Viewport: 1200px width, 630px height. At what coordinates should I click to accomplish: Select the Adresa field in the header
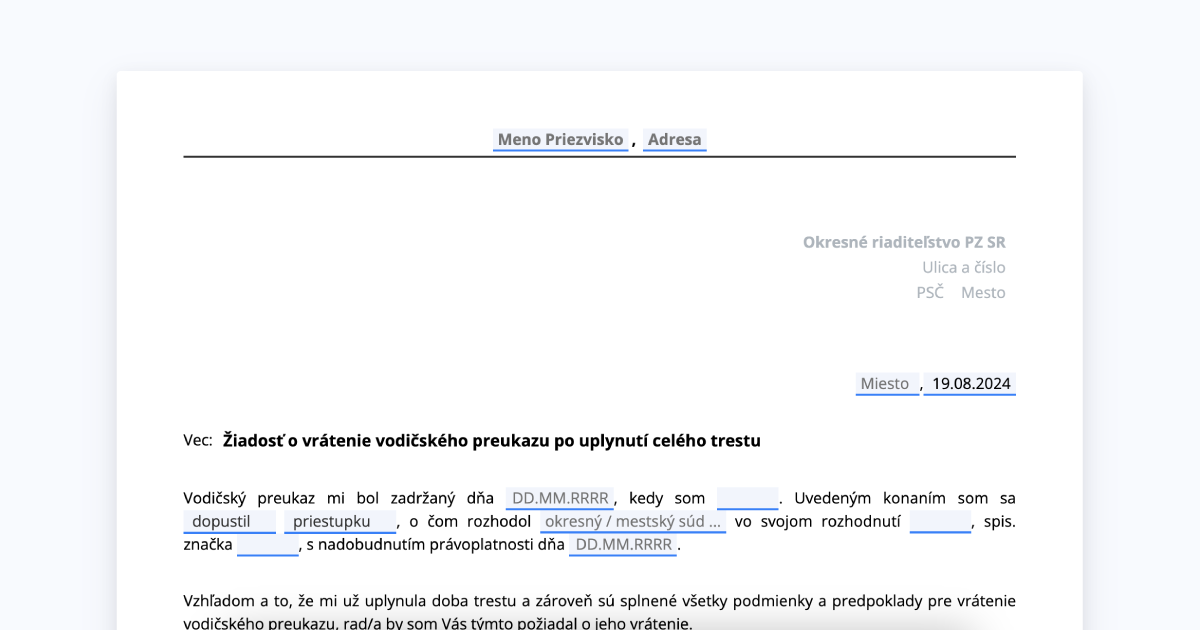click(674, 140)
